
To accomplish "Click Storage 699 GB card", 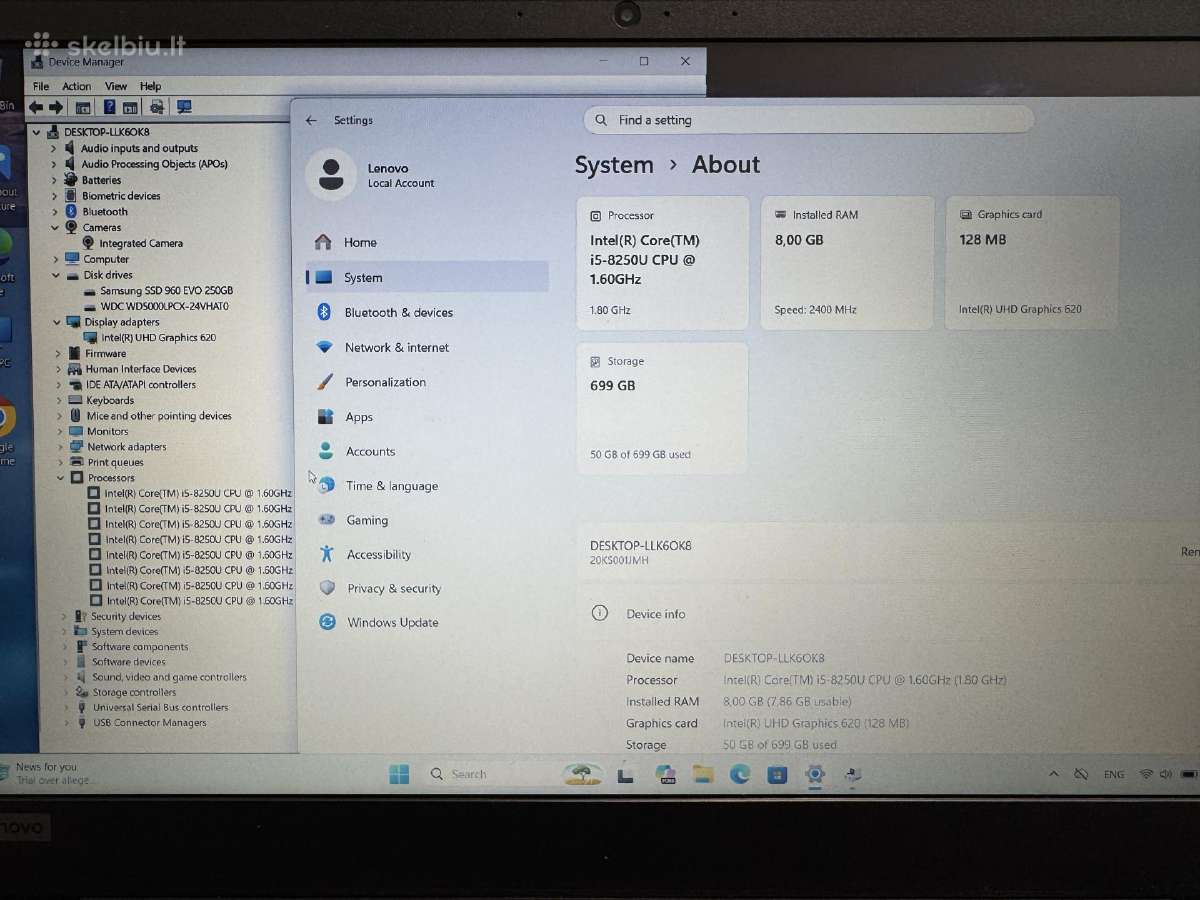I will (x=662, y=408).
